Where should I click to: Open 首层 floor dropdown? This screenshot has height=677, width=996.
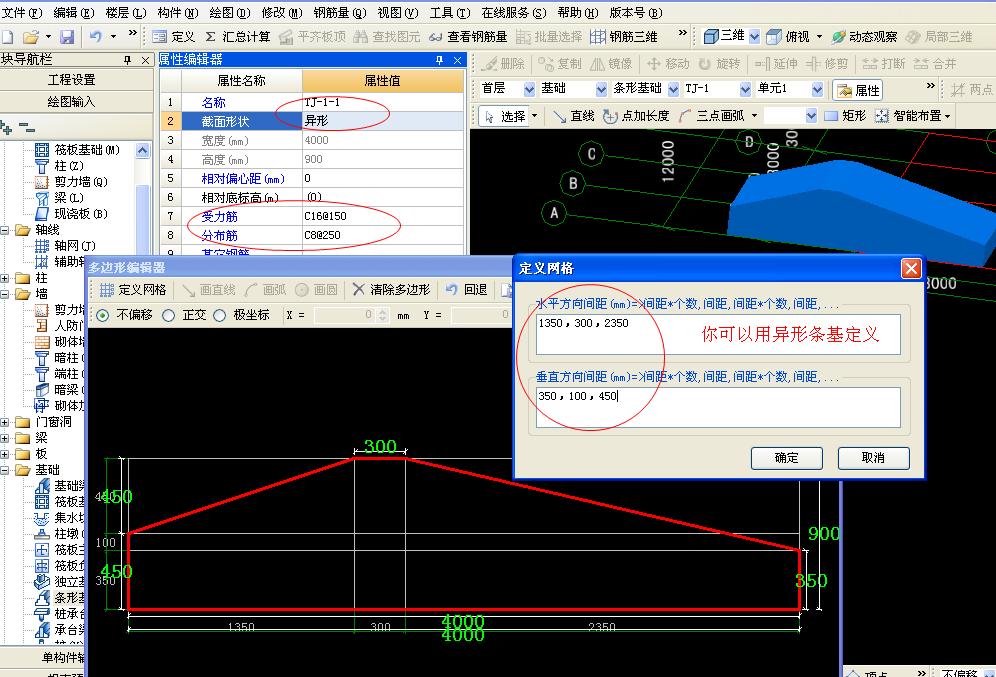[529, 89]
